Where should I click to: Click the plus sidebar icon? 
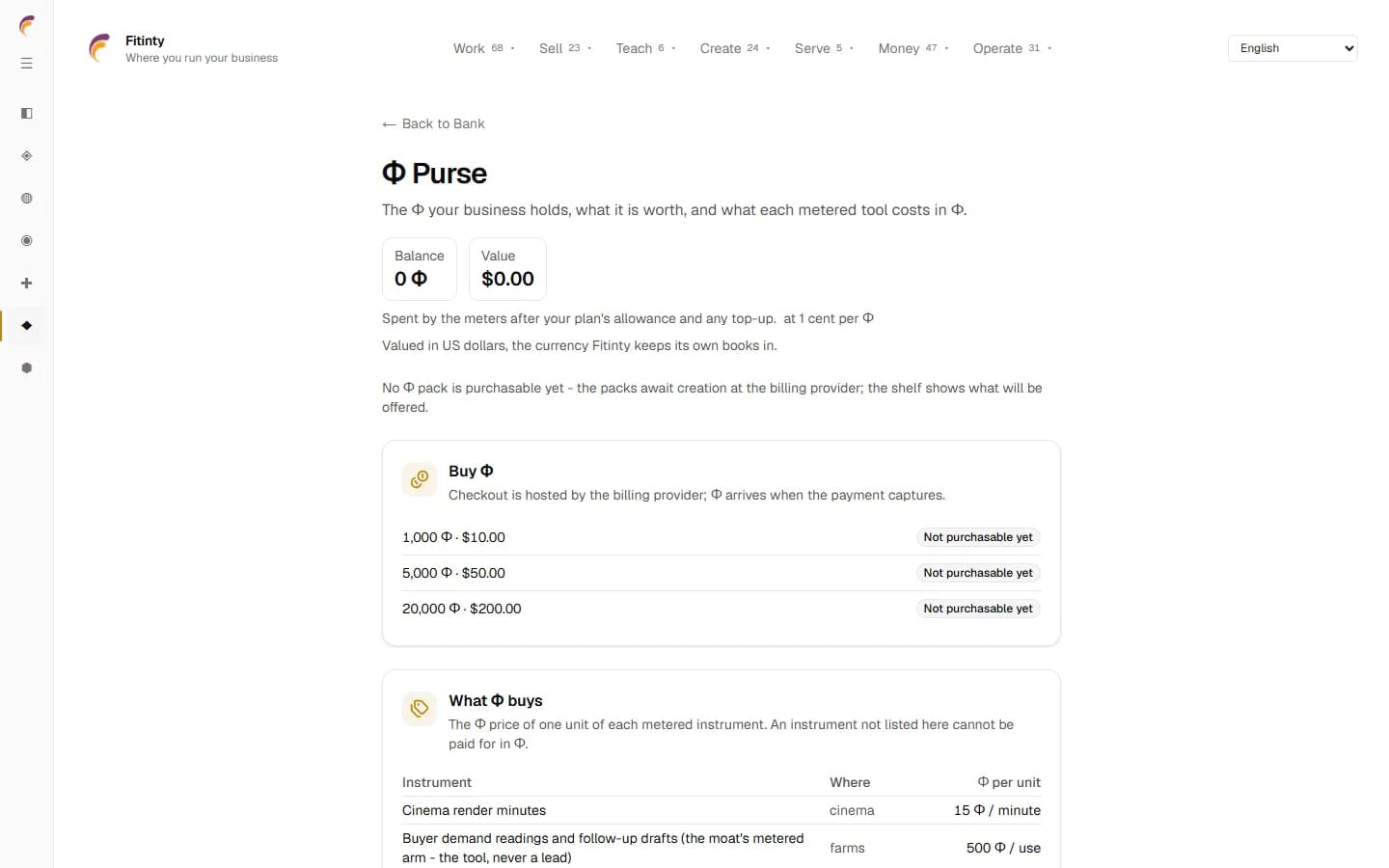click(27, 284)
